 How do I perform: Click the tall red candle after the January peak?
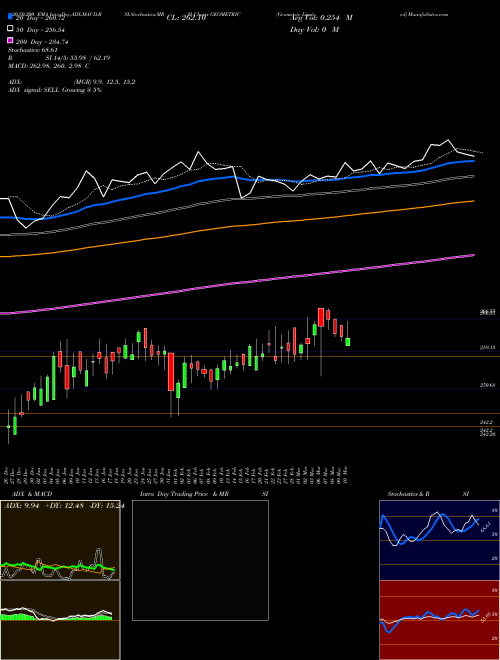[171, 372]
